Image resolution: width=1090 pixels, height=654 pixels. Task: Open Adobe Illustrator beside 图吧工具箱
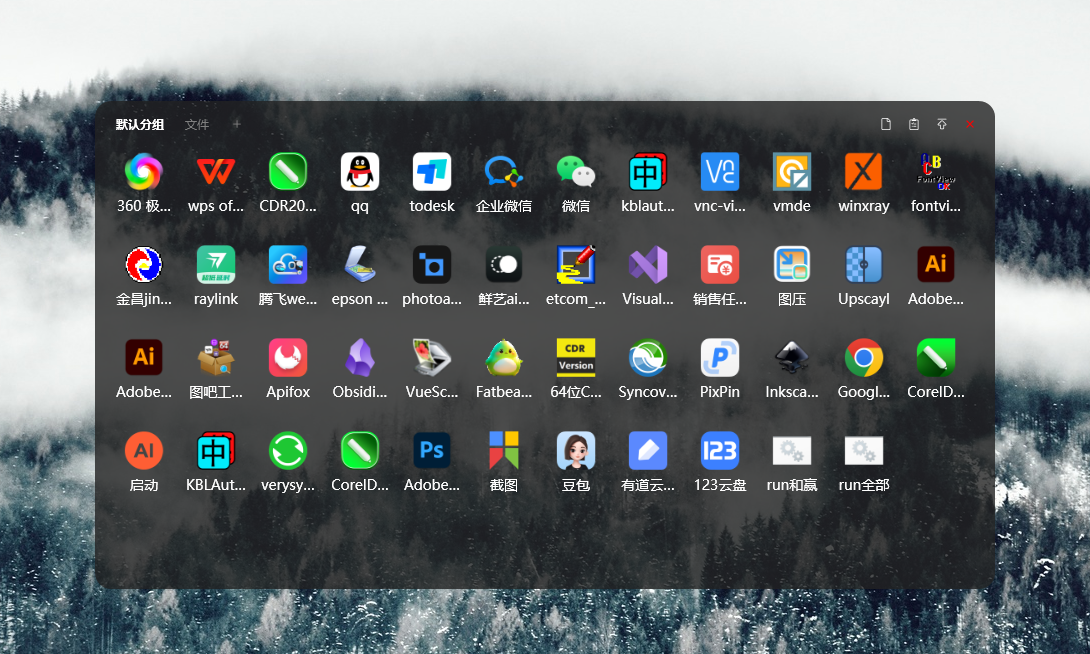point(144,358)
